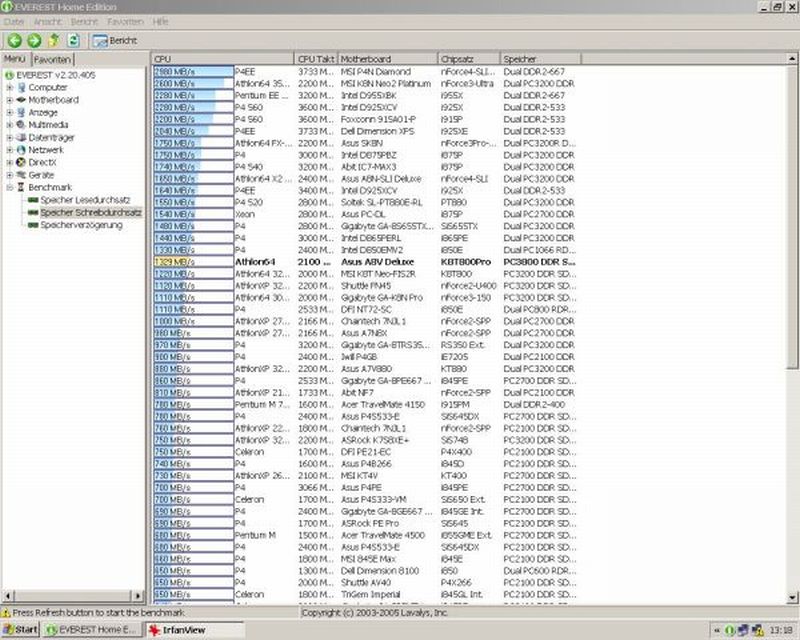Click the Motherboard icon in tree
Image resolution: width=800 pixels, height=640 pixels.
click(21, 100)
